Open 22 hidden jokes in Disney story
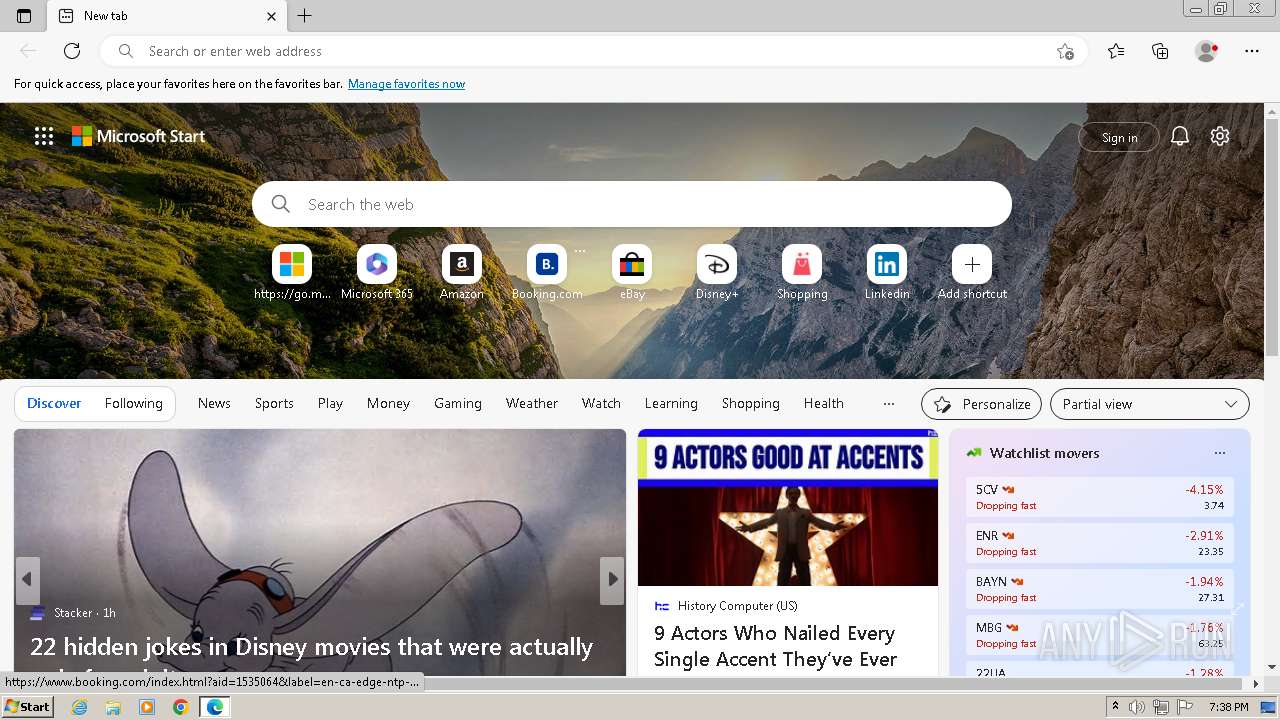Screen dimensions: 1280x720 coord(311,648)
